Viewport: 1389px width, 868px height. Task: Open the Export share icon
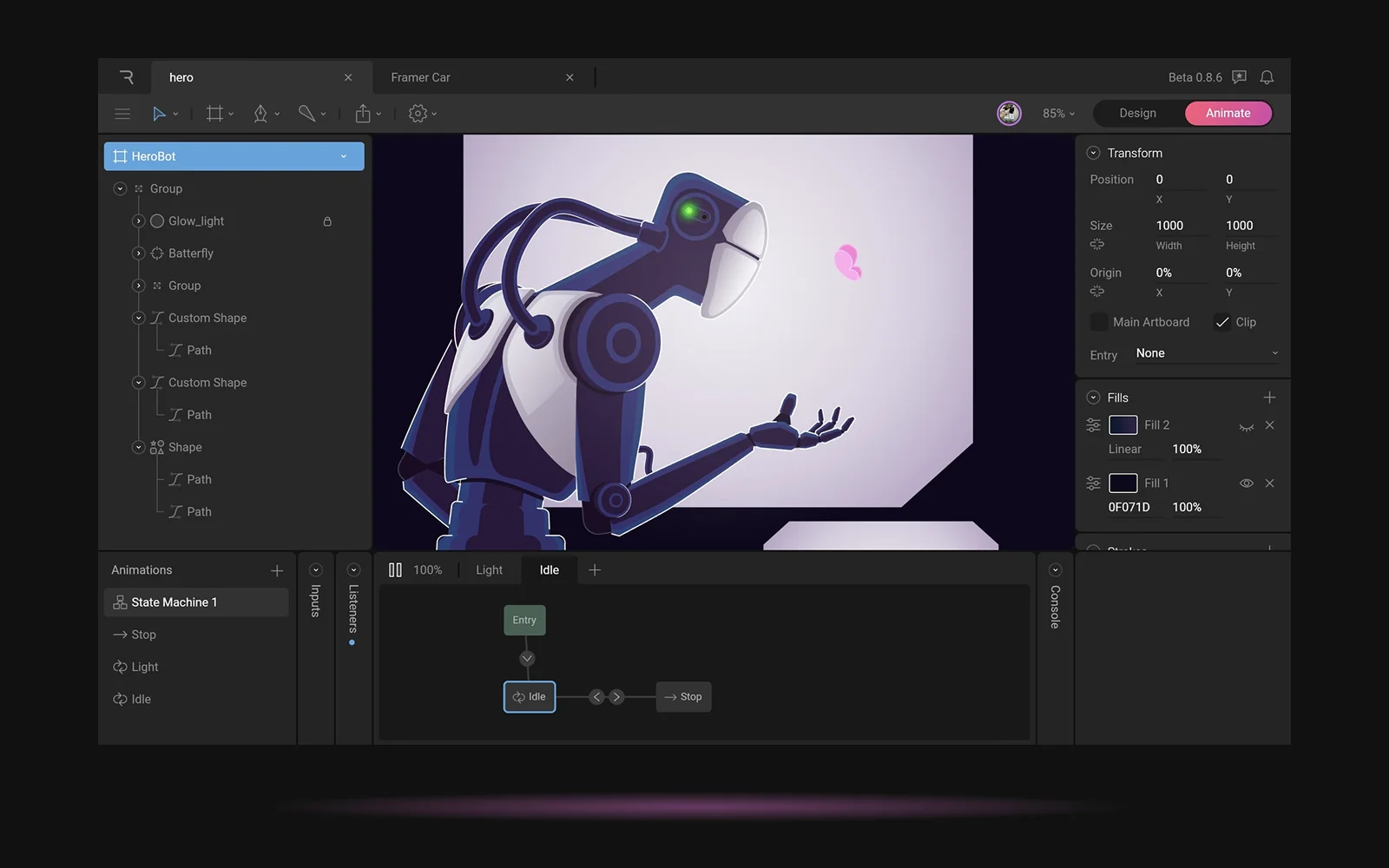coord(363,114)
